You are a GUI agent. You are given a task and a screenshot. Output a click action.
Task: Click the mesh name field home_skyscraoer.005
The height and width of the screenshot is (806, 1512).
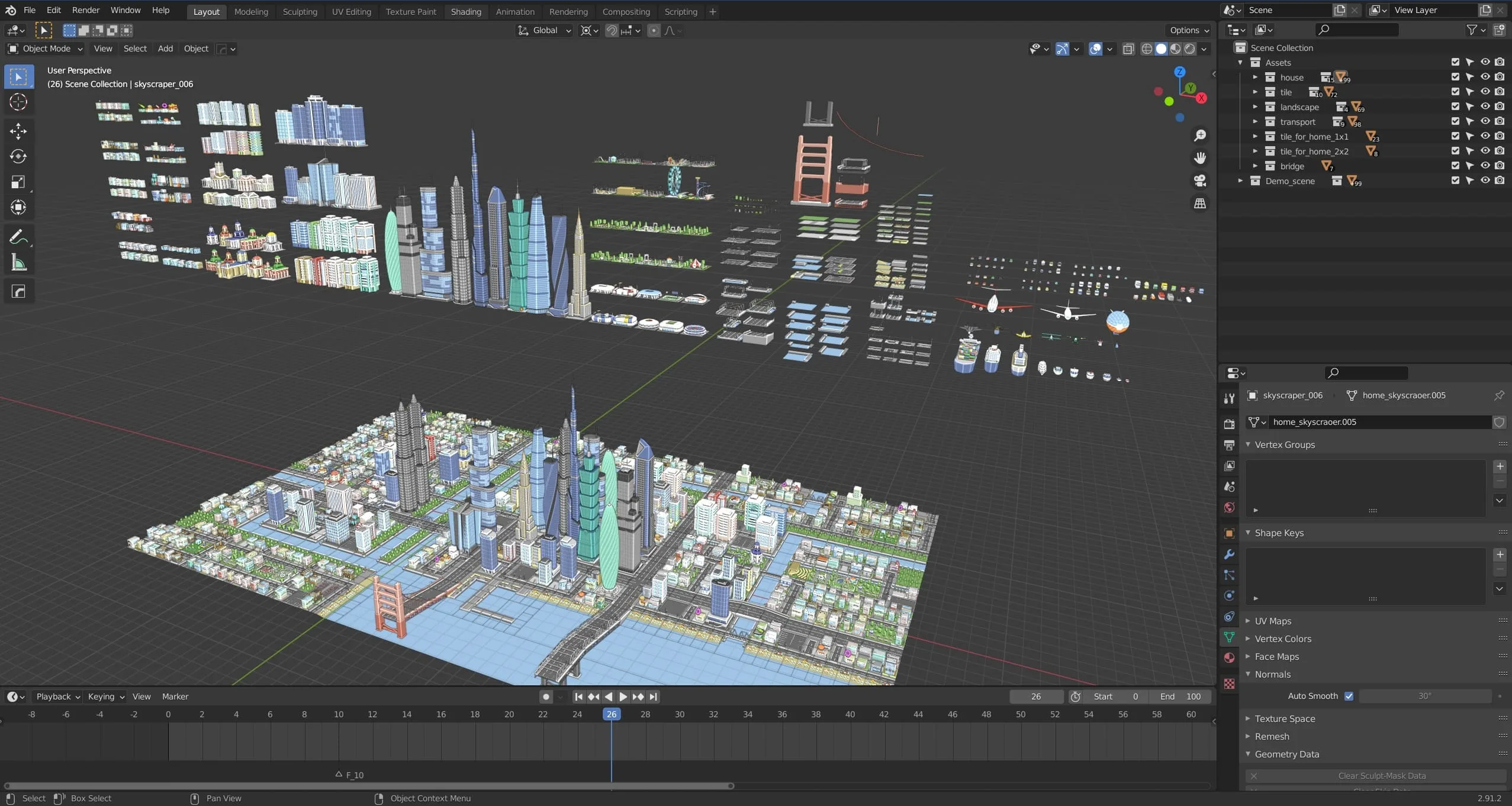(x=1379, y=423)
